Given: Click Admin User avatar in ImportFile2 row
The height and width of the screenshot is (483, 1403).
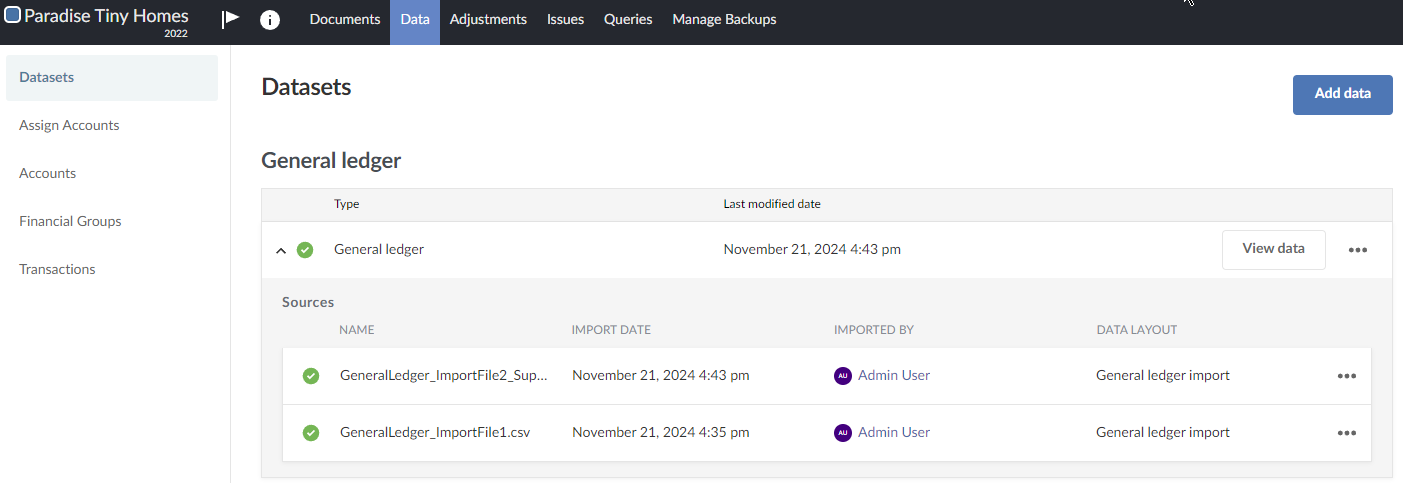Looking at the screenshot, I should (x=842, y=376).
